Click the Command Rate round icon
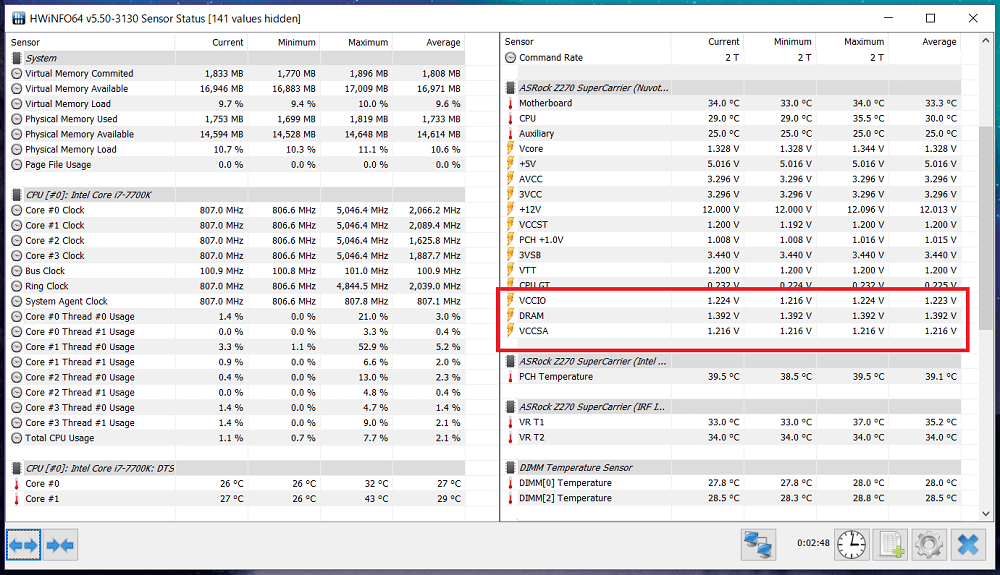The width and height of the screenshot is (1000, 575). click(510, 57)
